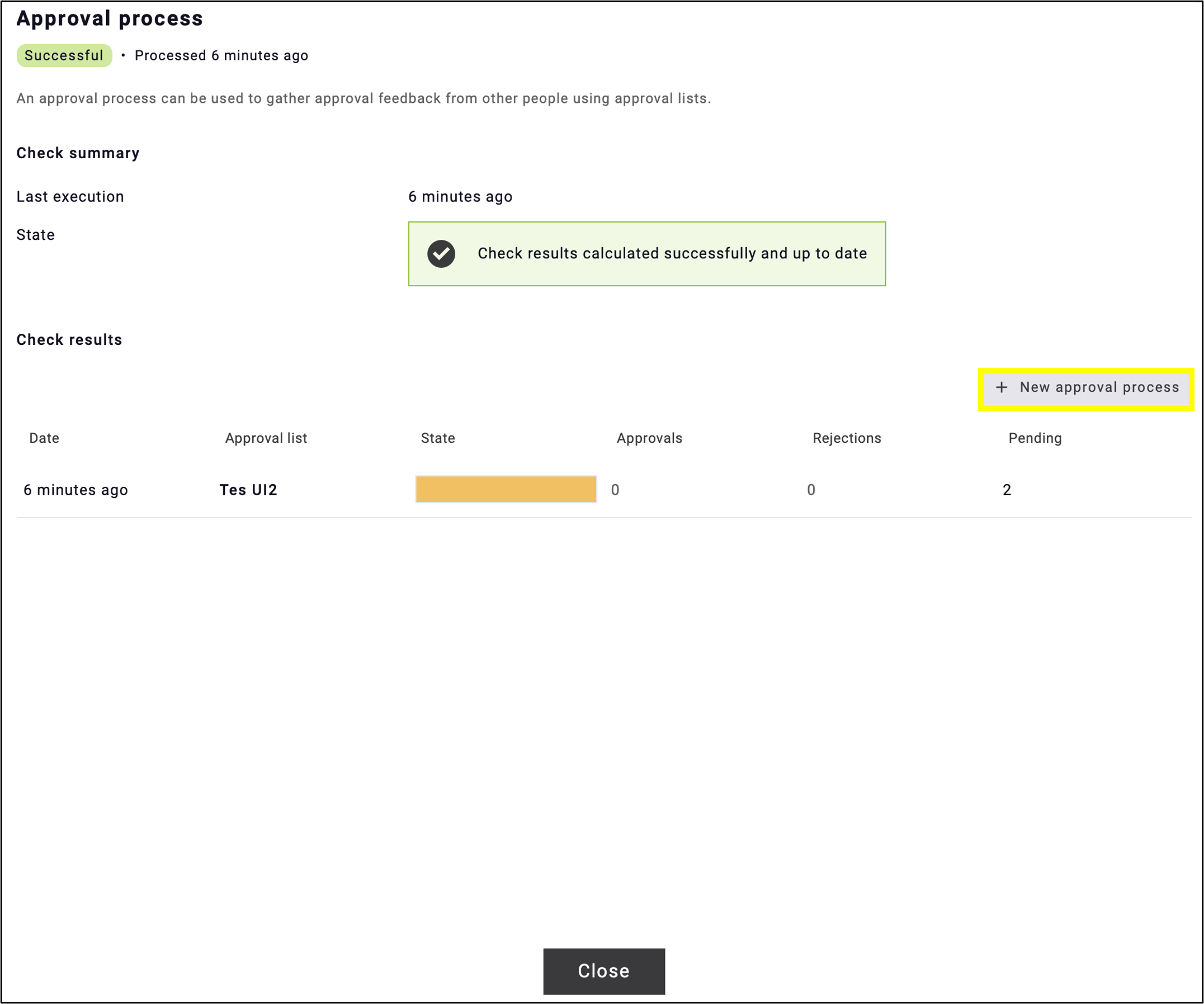Image resolution: width=1204 pixels, height=1004 pixels.
Task: Click the Rejections count value 0
Action: [x=811, y=490]
